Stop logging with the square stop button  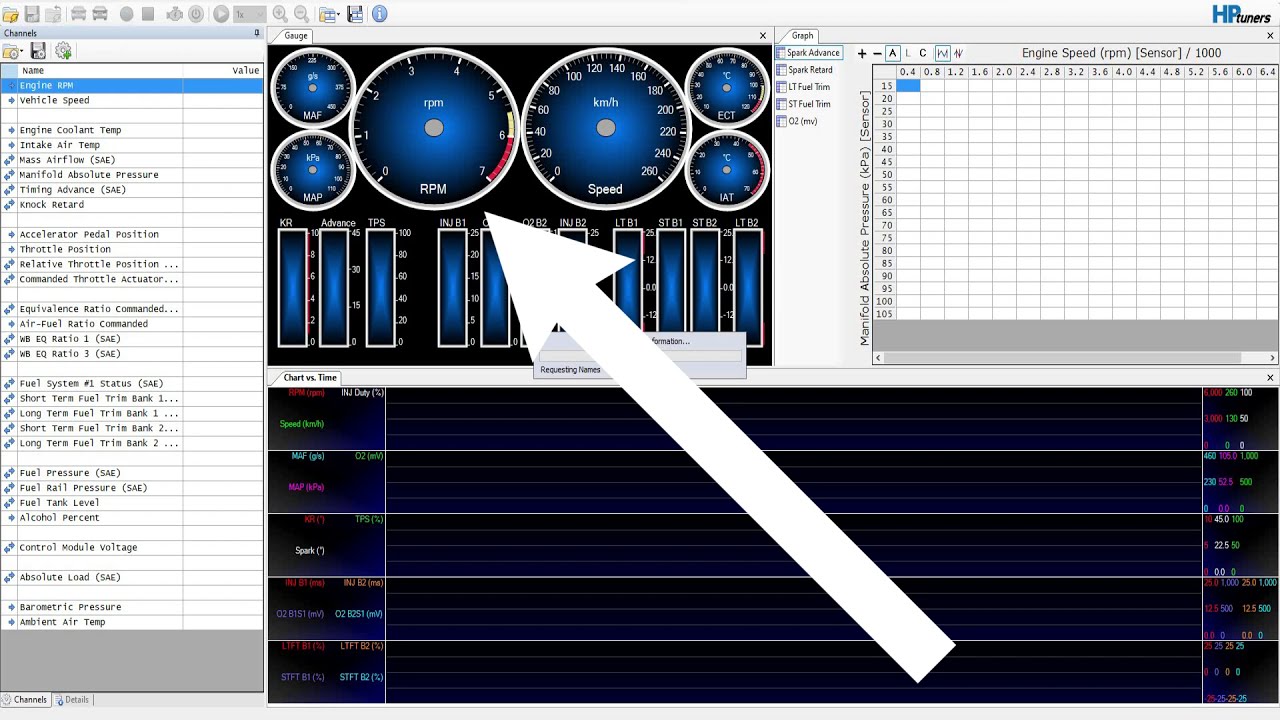(148, 14)
